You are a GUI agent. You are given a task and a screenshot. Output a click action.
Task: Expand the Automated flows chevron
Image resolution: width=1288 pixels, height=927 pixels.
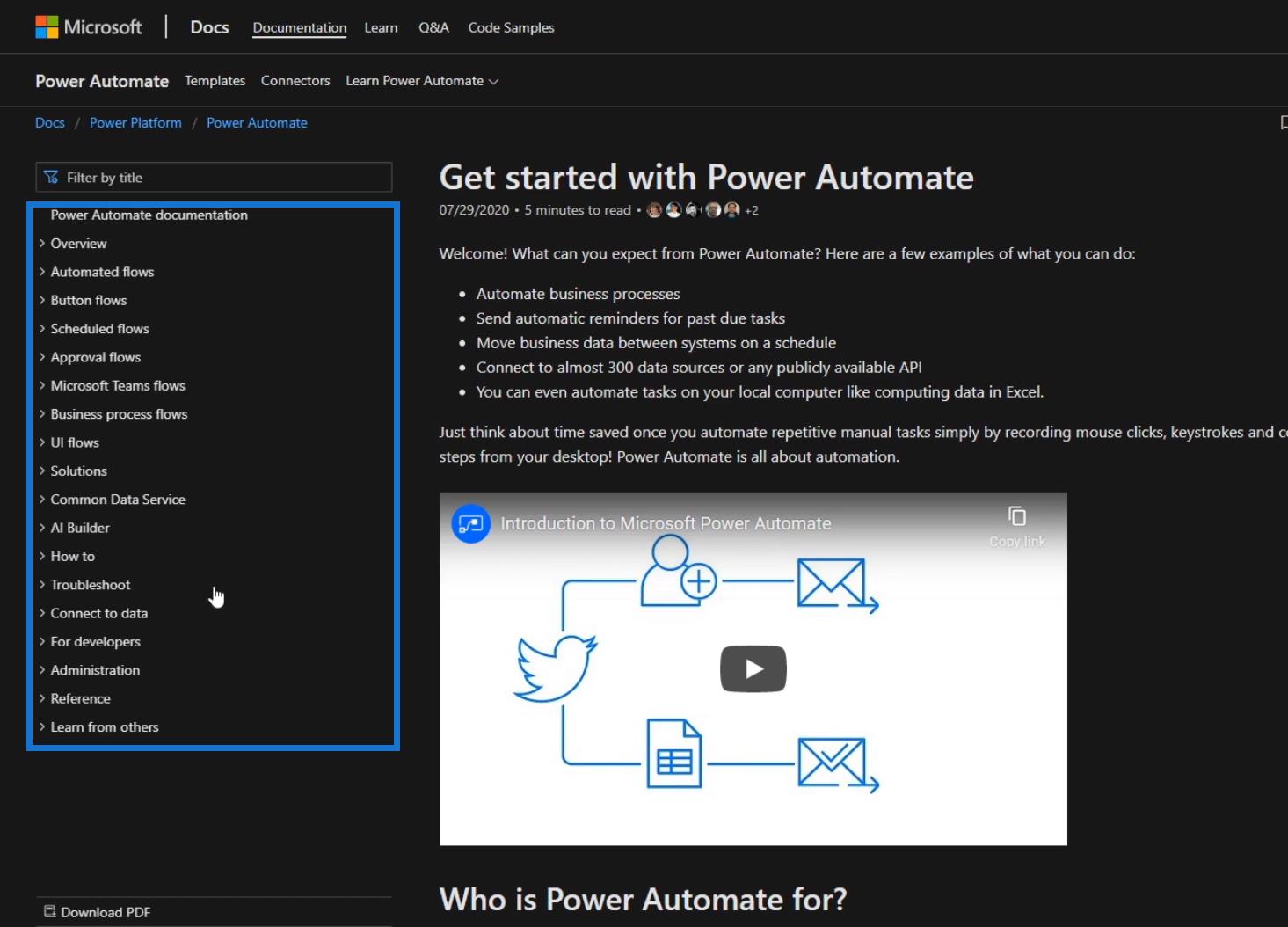[x=42, y=272]
